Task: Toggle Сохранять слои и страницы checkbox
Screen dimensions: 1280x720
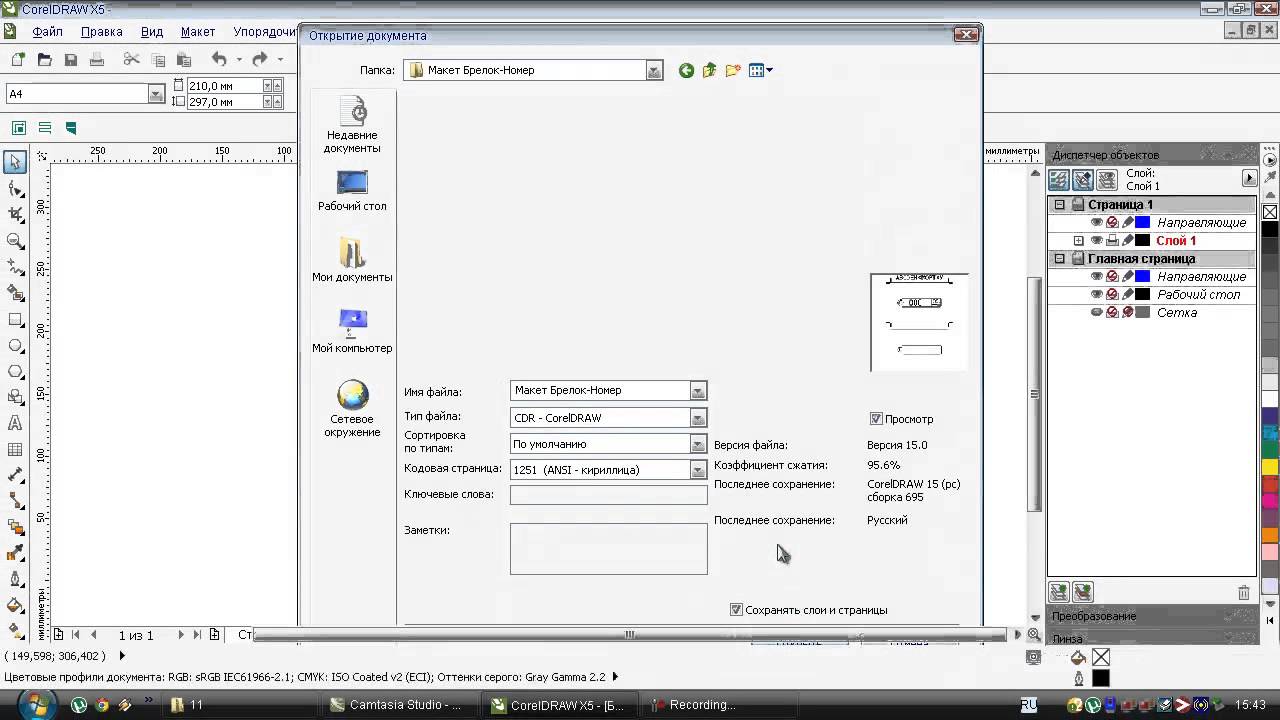Action: click(736, 609)
